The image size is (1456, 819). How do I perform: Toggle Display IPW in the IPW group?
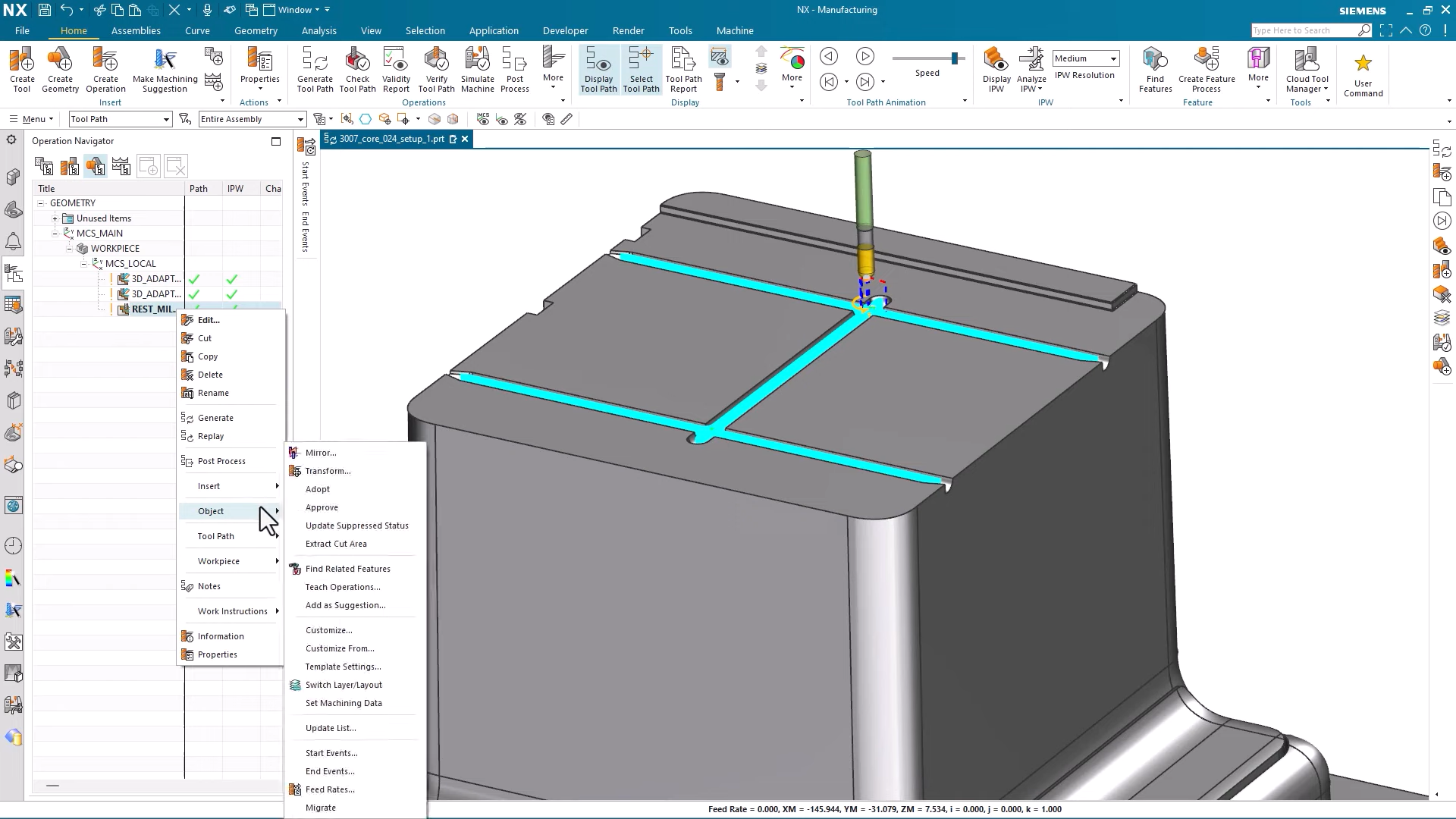(x=996, y=68)
